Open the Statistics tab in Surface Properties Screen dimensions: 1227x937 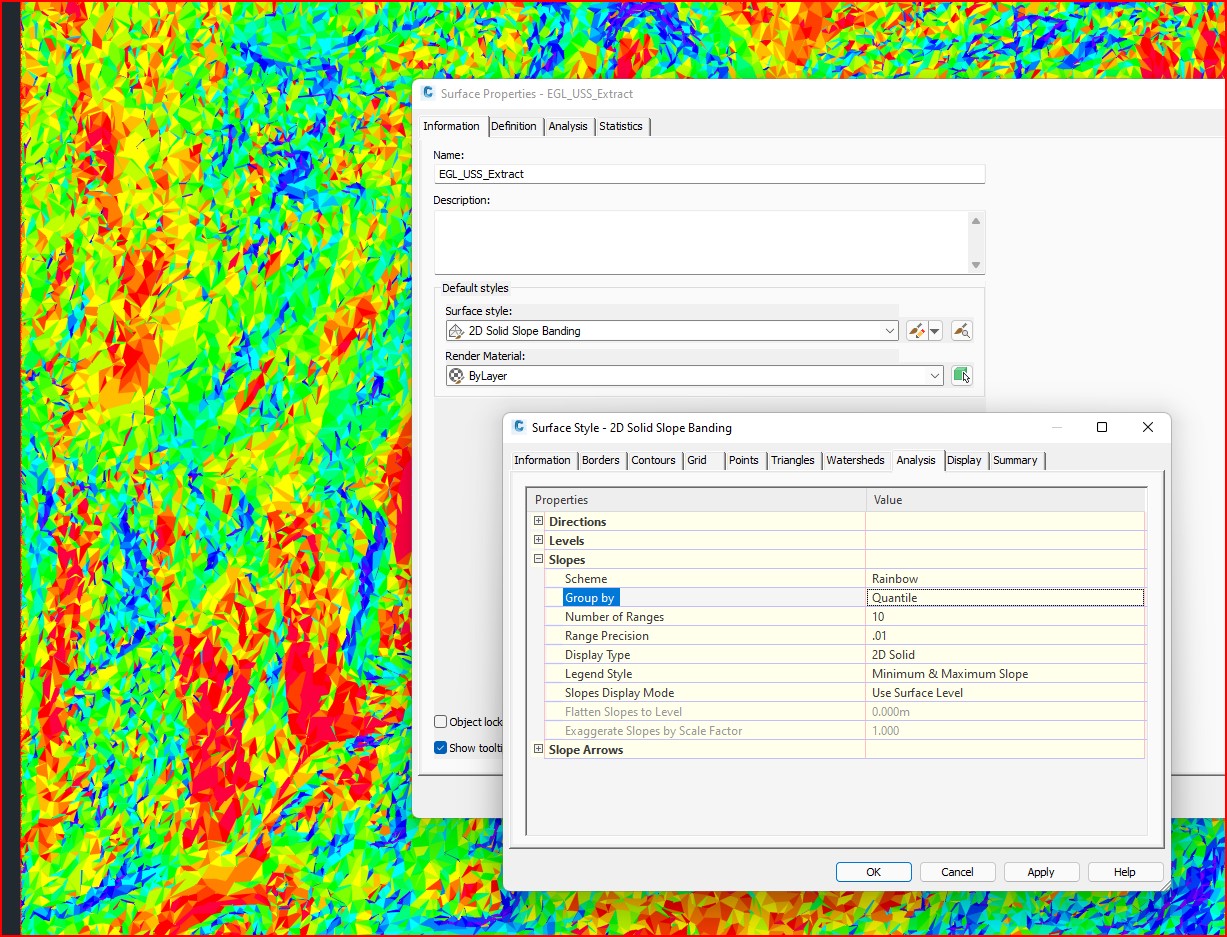pyautogui.click(x=621, y=126)
